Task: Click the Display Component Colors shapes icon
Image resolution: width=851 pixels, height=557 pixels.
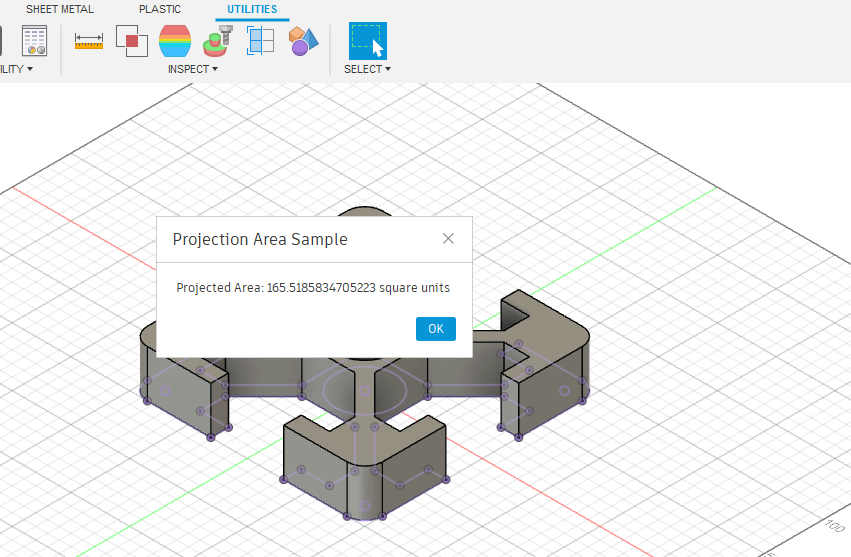Action: coord(303,41)
